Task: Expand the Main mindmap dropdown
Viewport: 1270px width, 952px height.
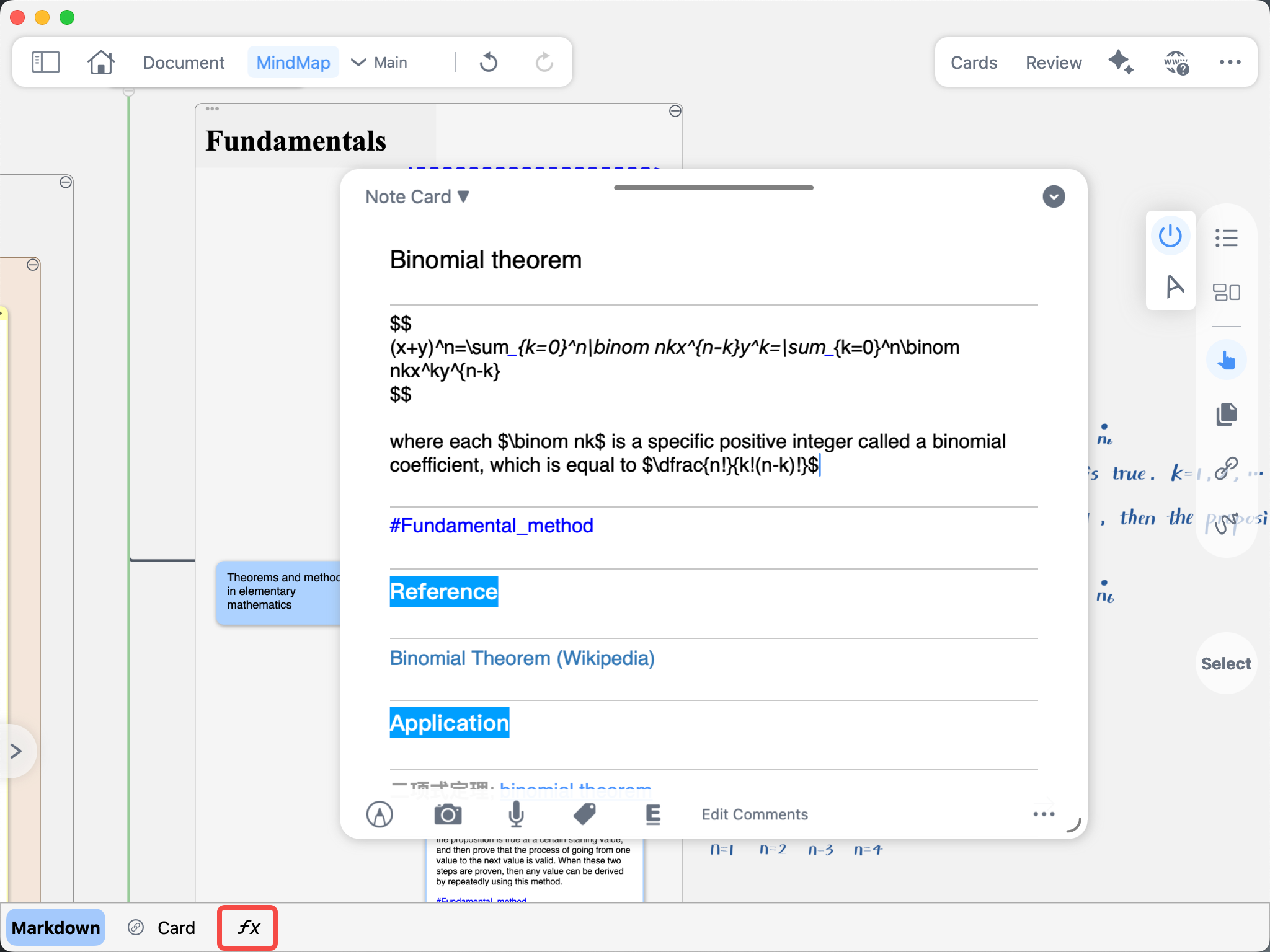Action: 380,63
